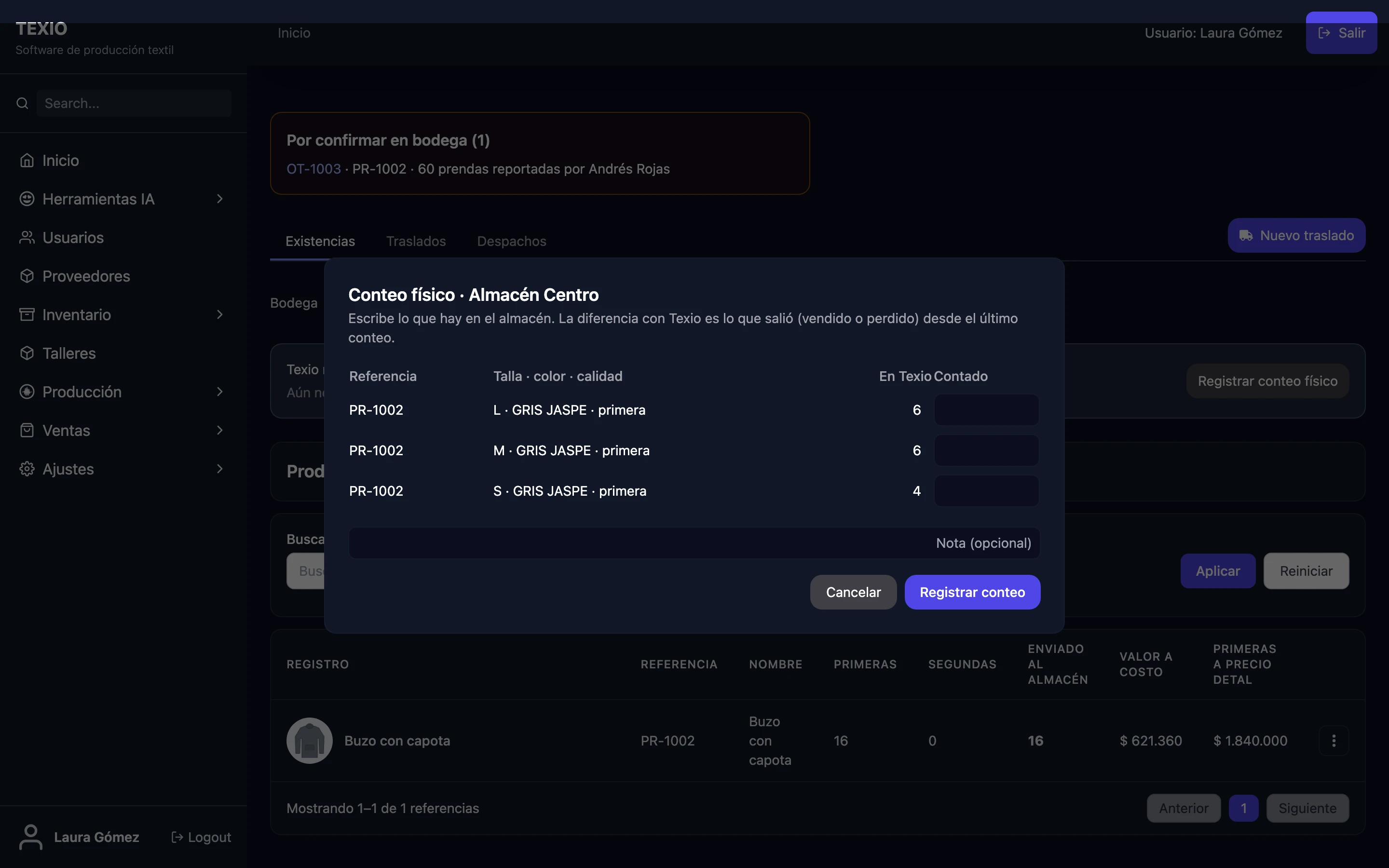Click the Herramientas IA smiley icon

27,199
